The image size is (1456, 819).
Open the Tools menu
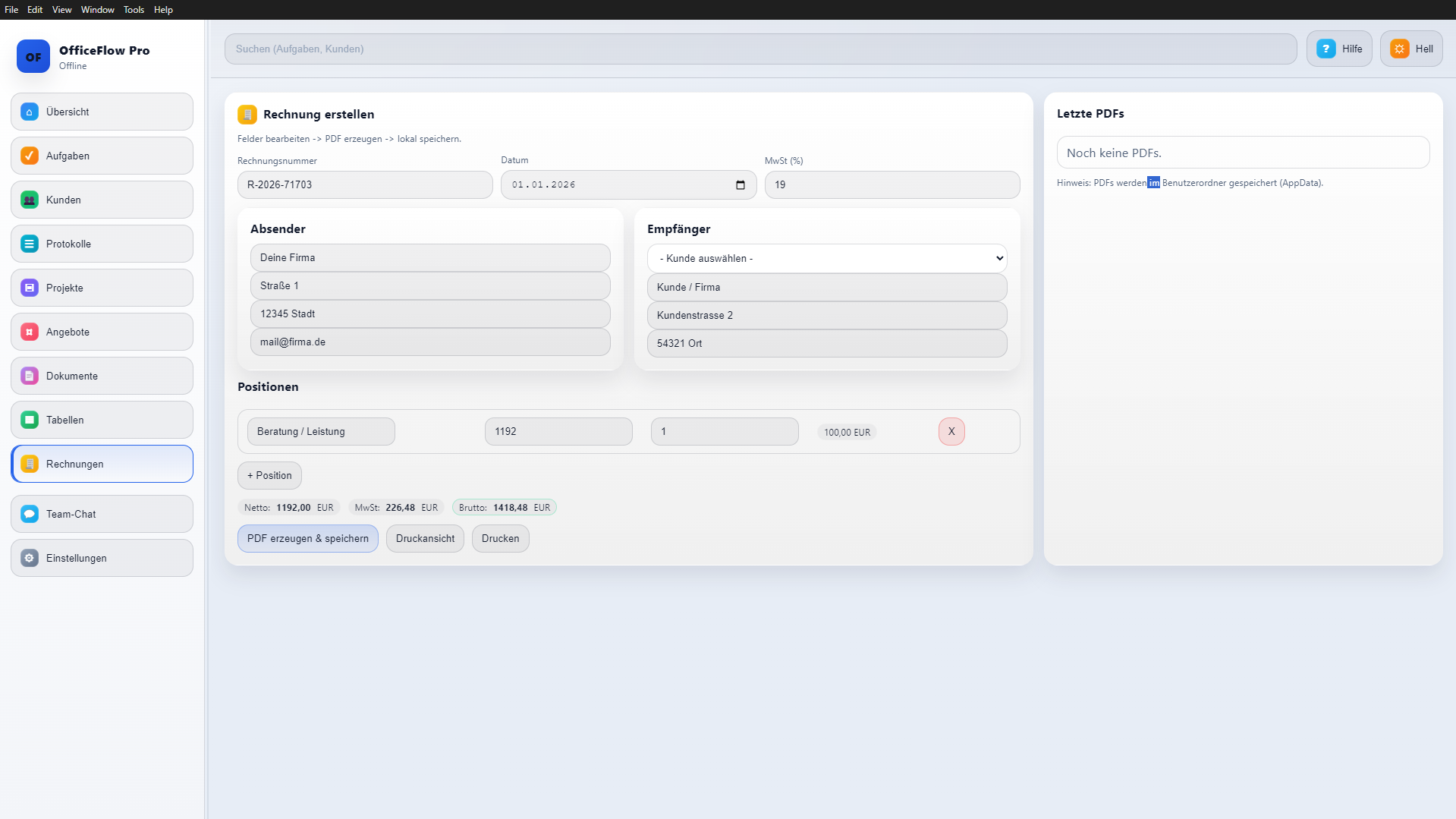click(134, 10)
